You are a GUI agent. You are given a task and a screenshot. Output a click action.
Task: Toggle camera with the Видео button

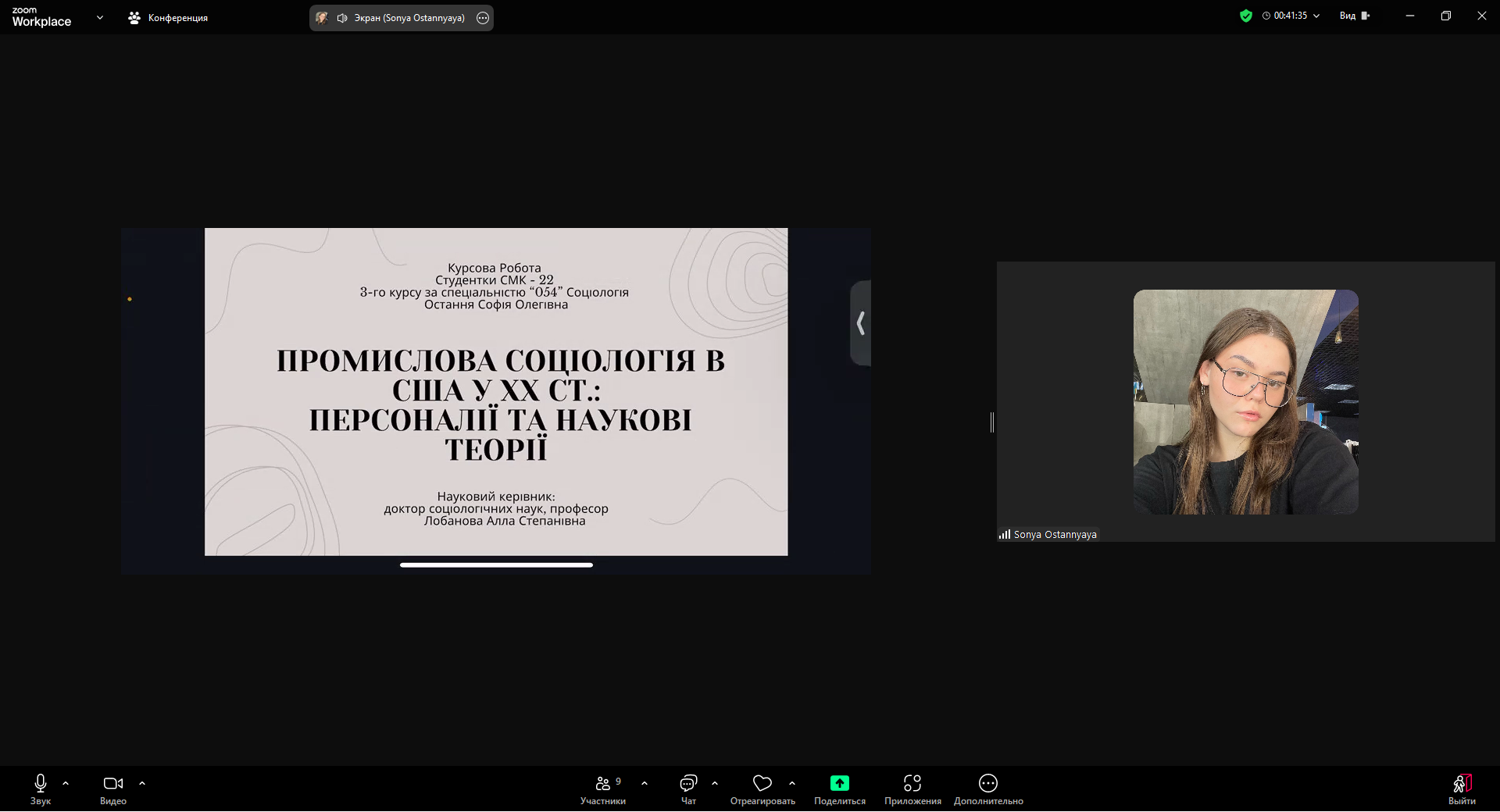point(113,789)
